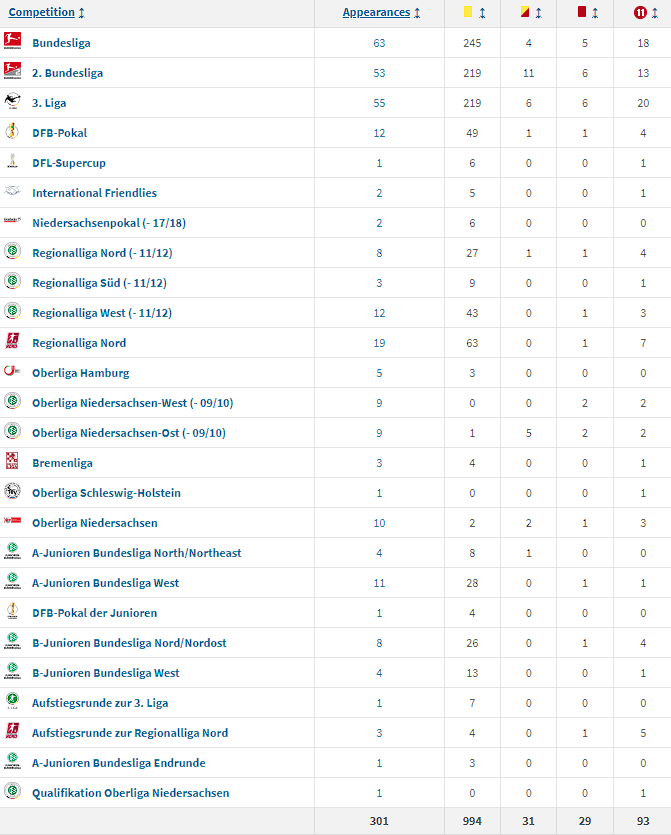Open Oberliga Schleswig-Holstein link
Image resolution: width=671 pixels, height=835 pixels.
pos(106,493)
